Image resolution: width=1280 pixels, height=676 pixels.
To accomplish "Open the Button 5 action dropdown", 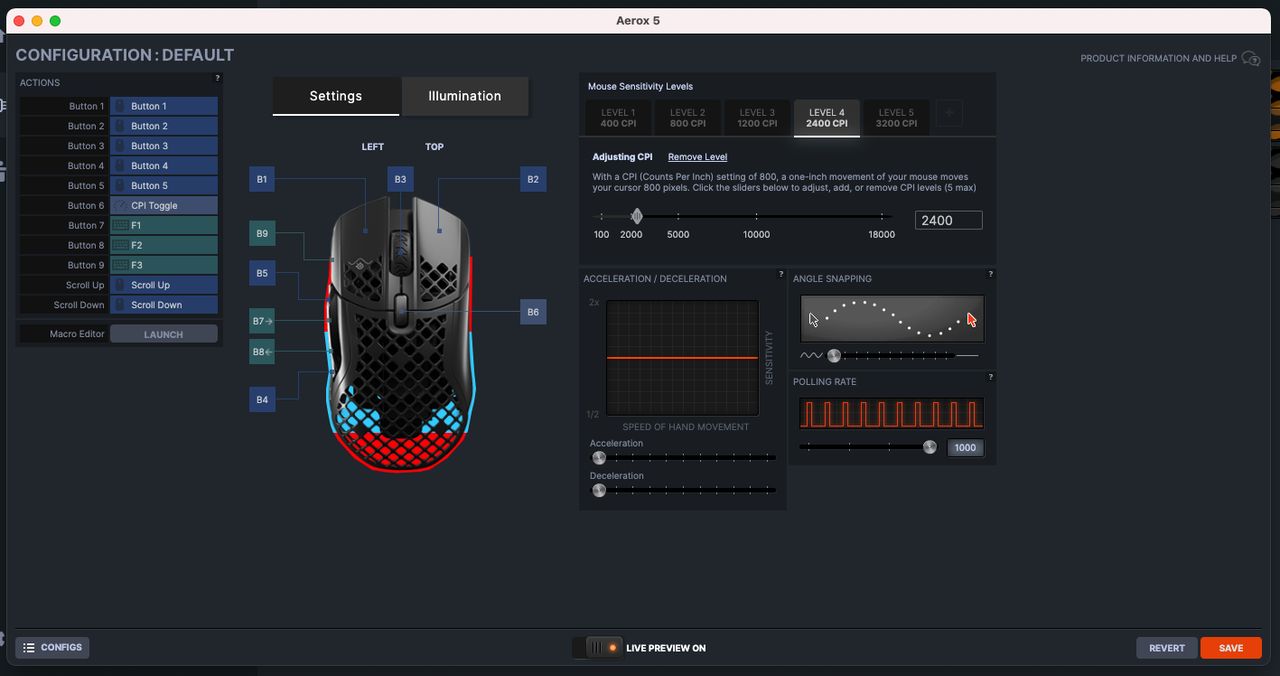I will 164,186.
